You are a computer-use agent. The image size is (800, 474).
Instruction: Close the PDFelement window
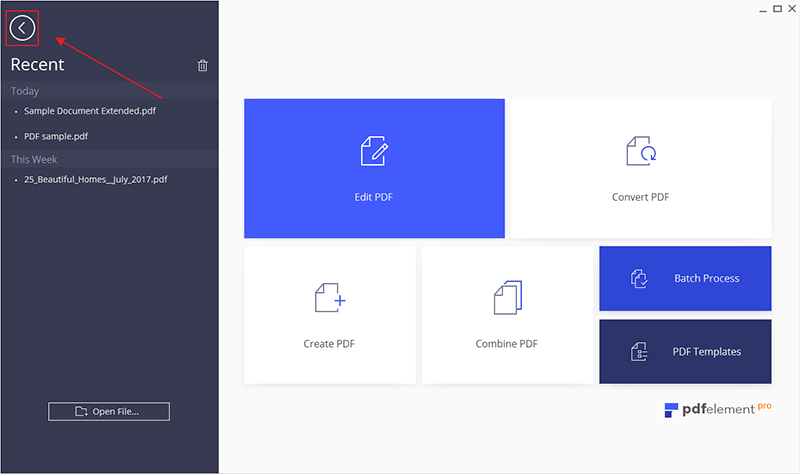[x=792, y=9]
